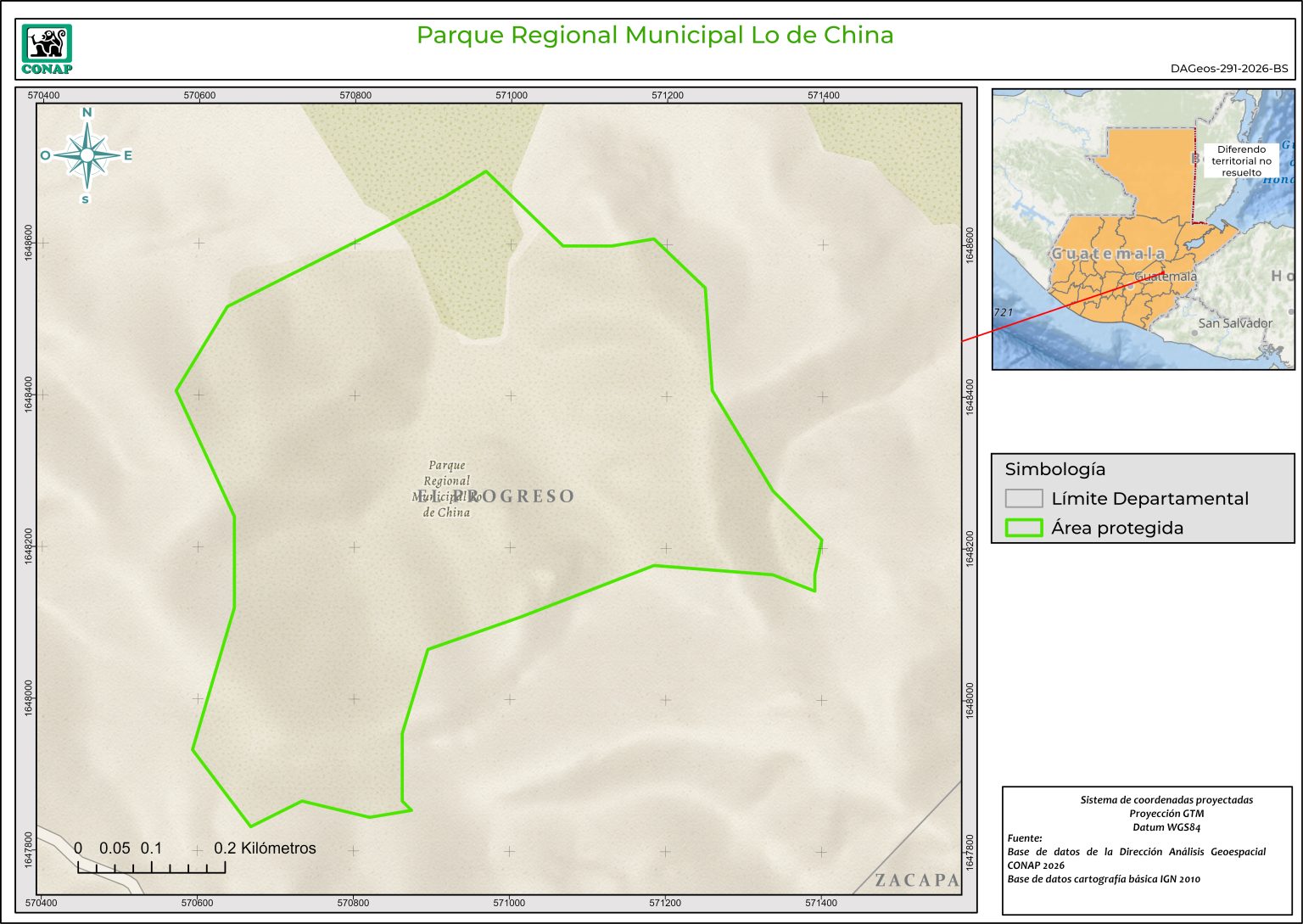Viewport: 1303px width, 924px height.
Task: Click the top 571000 easting coordinate label
Action: coord(512,95)
